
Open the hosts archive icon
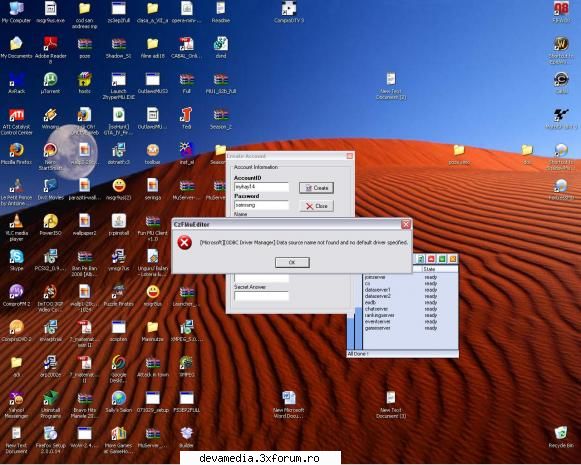[84, 83]
